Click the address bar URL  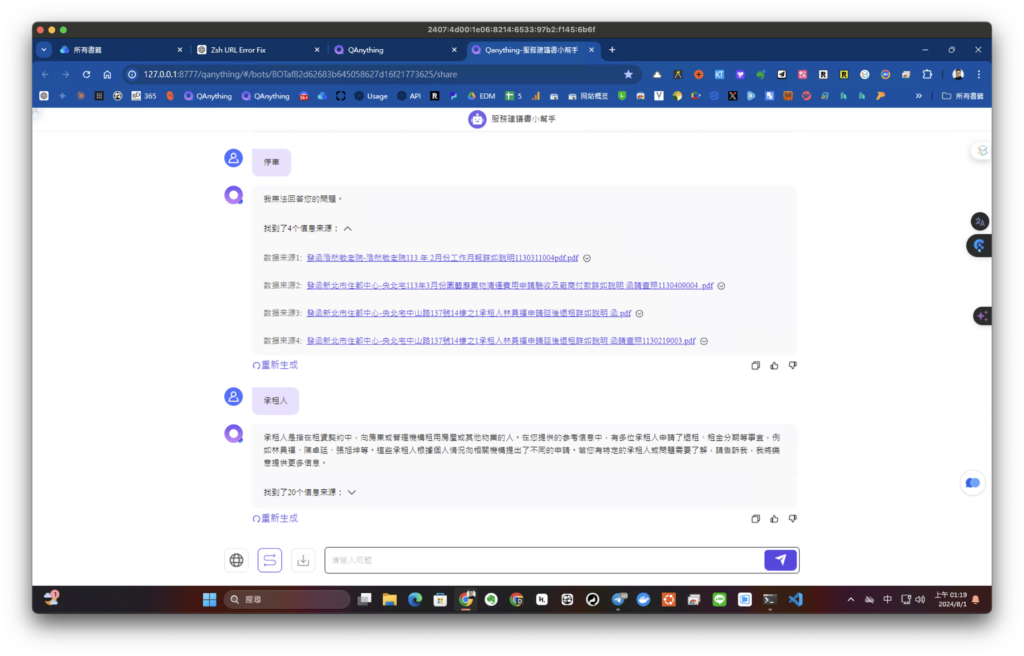click(x=300, y=74)
